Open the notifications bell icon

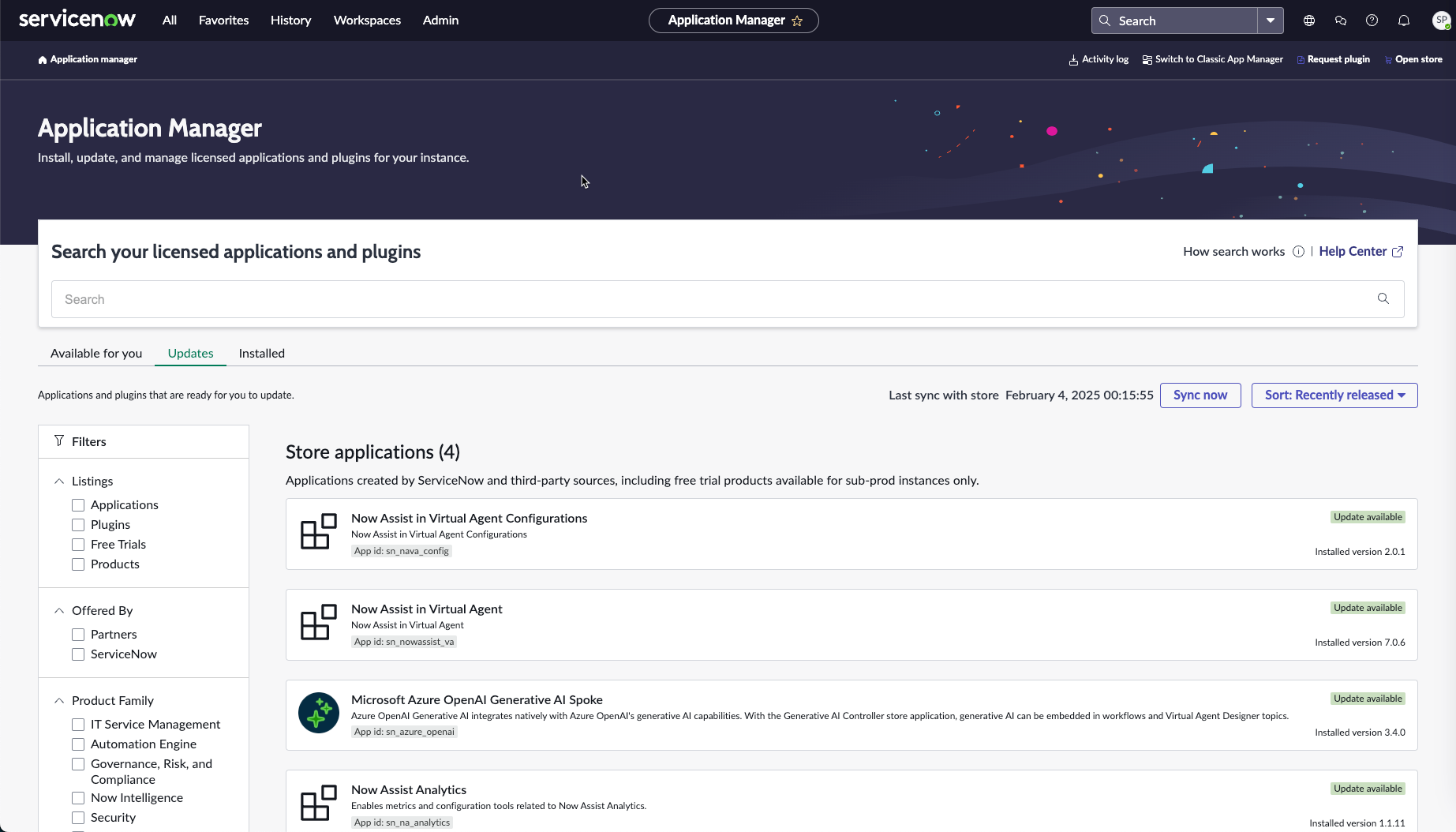point(1404,21)
